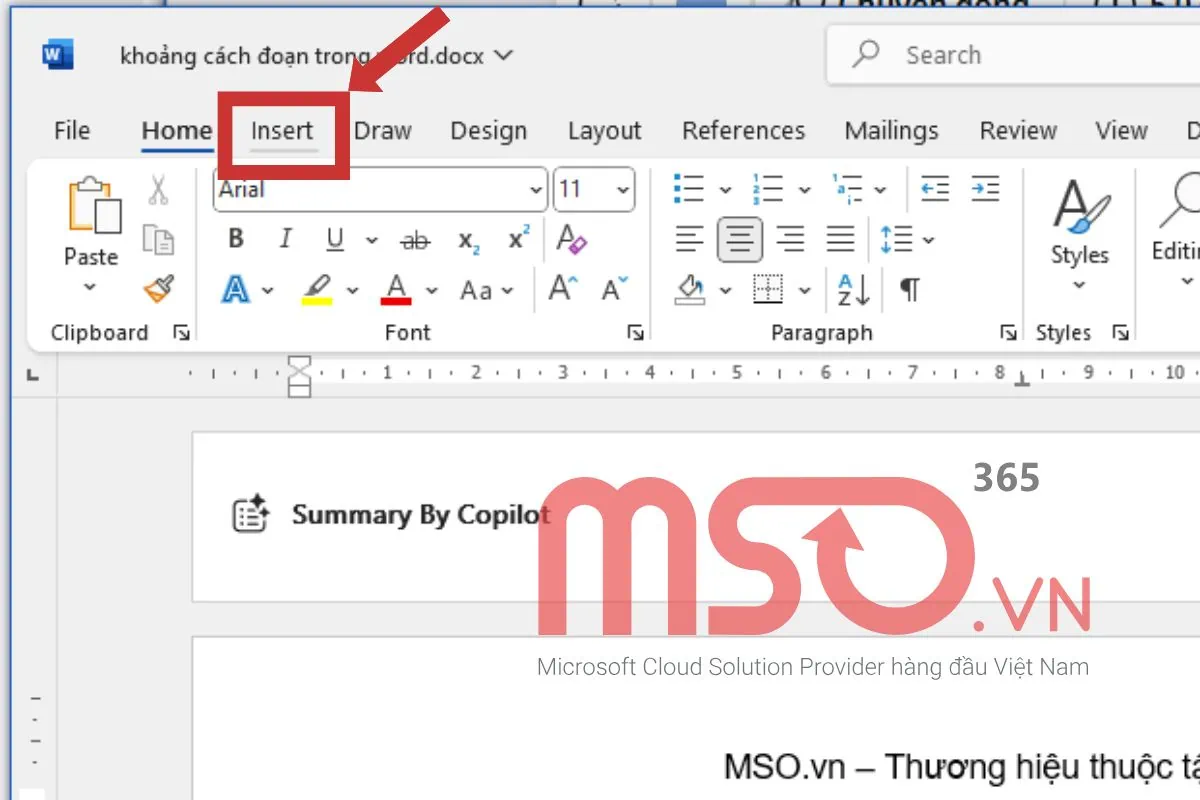Toggle center text alignment
The width and height of the screenshot is (1200, 800).
[740, 240]
